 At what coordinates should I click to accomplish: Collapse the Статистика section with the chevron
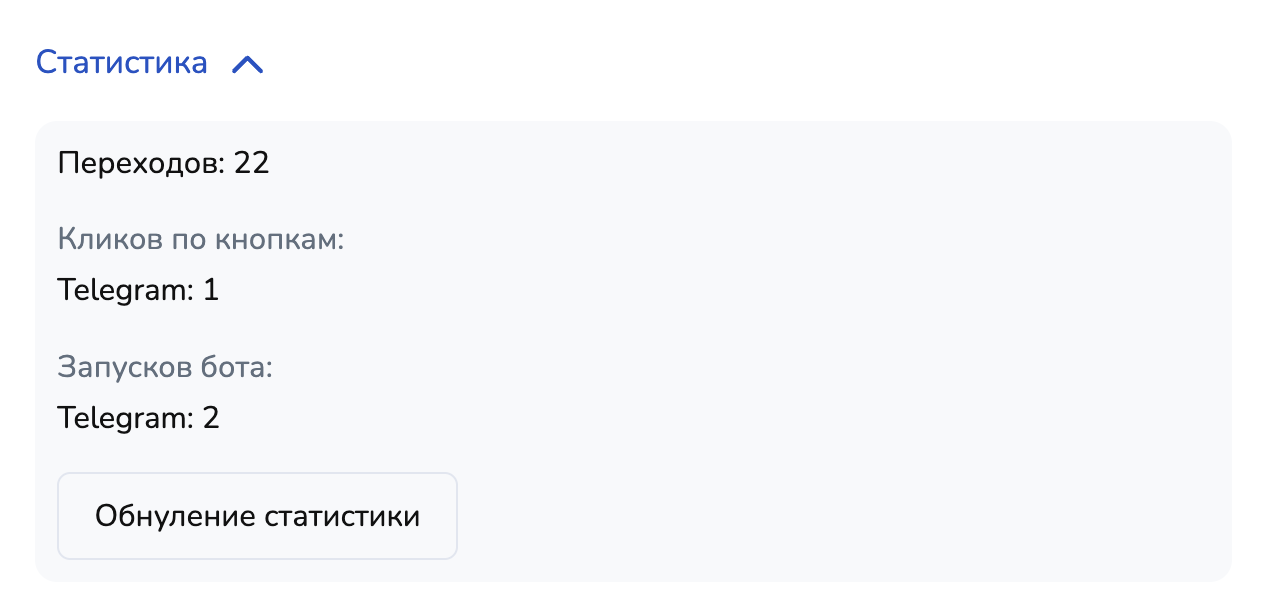247,65
